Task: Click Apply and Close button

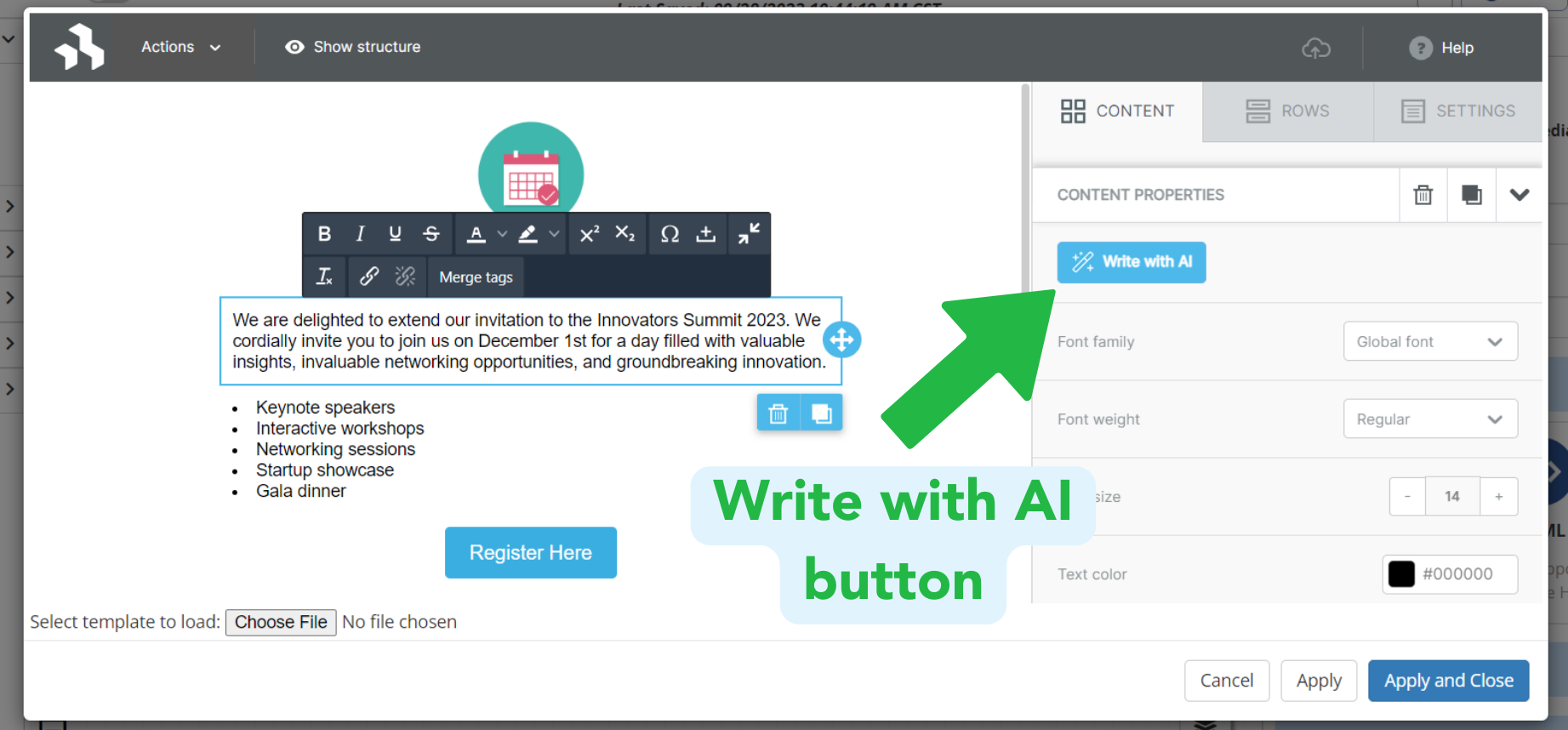Action: point(1448,681)
